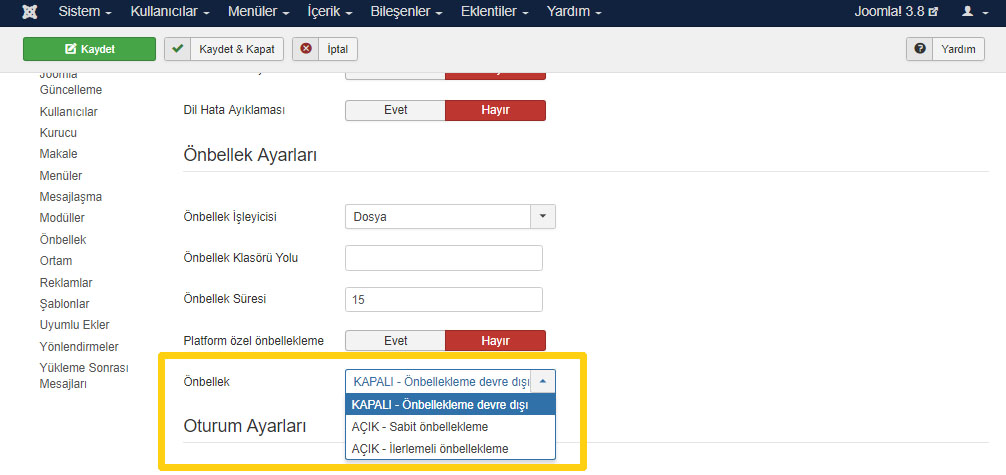Click the Önbellek Süresi input field

tap(443, 299)
